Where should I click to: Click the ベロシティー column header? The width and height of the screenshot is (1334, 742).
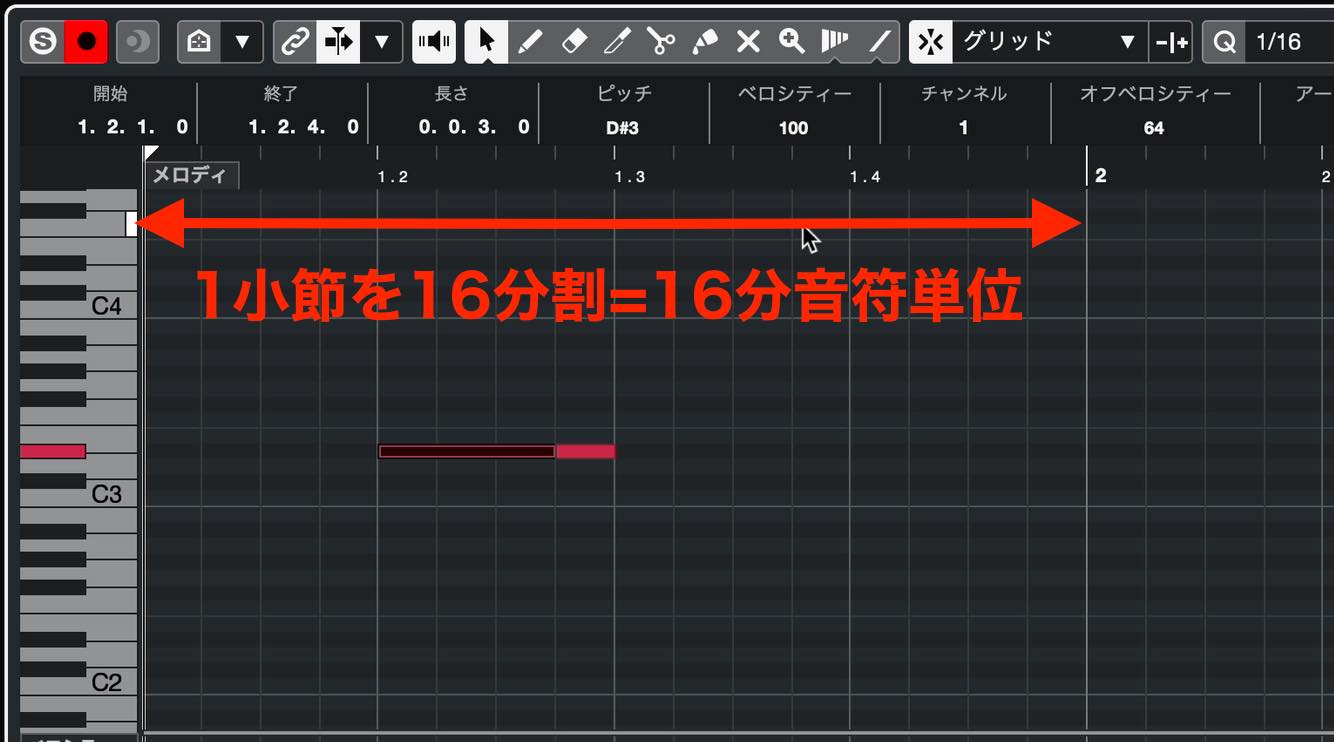795,94
